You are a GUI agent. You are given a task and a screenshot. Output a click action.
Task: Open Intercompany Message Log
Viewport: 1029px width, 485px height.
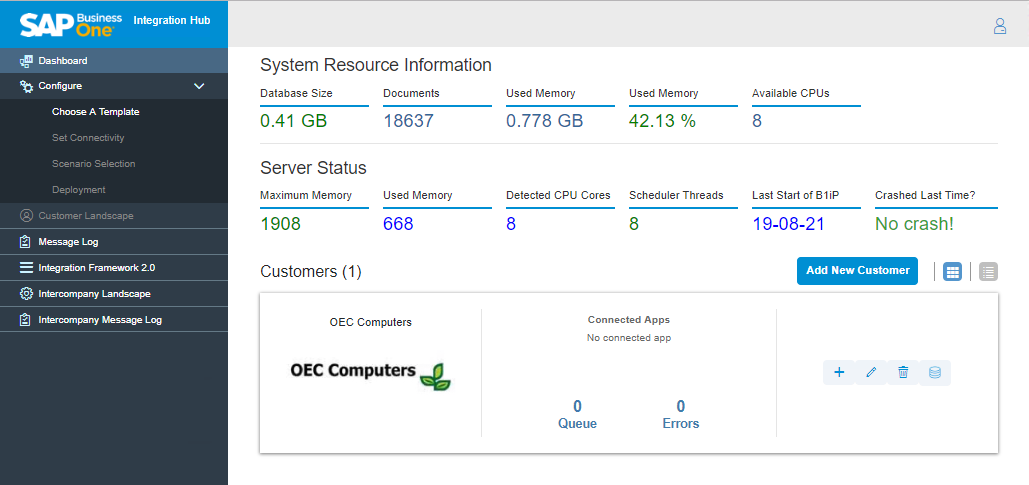tap(99, 320)
